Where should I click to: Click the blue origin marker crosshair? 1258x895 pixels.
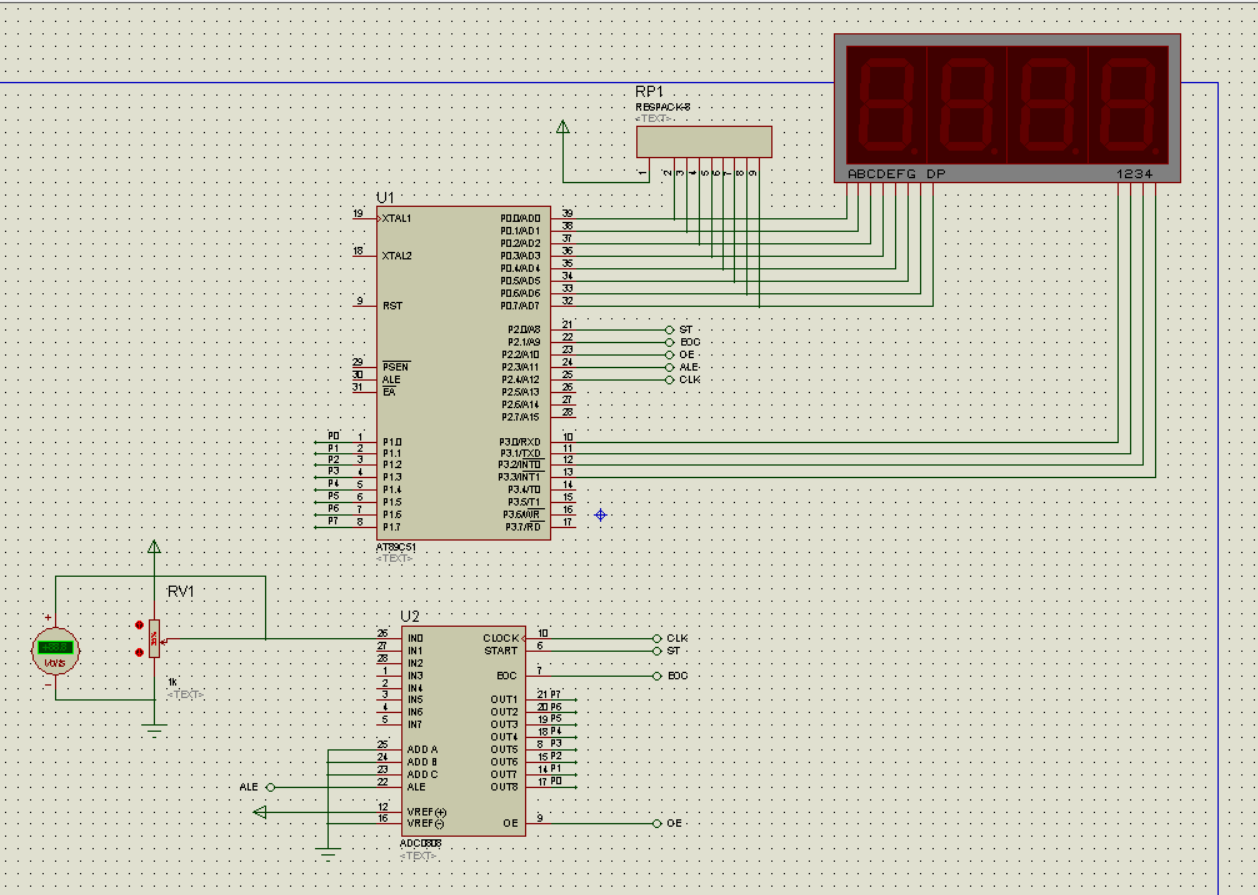point(600,515)
